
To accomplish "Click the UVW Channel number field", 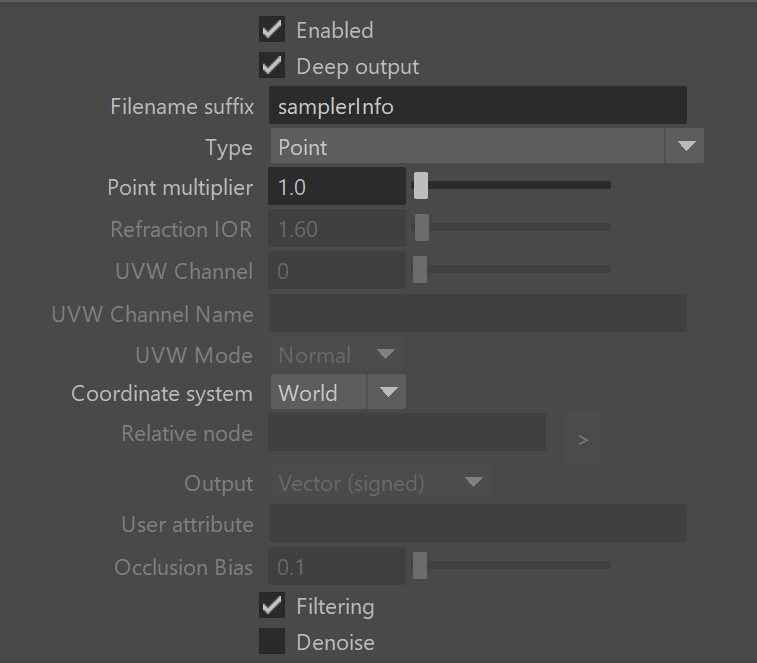I will (337, 270).
